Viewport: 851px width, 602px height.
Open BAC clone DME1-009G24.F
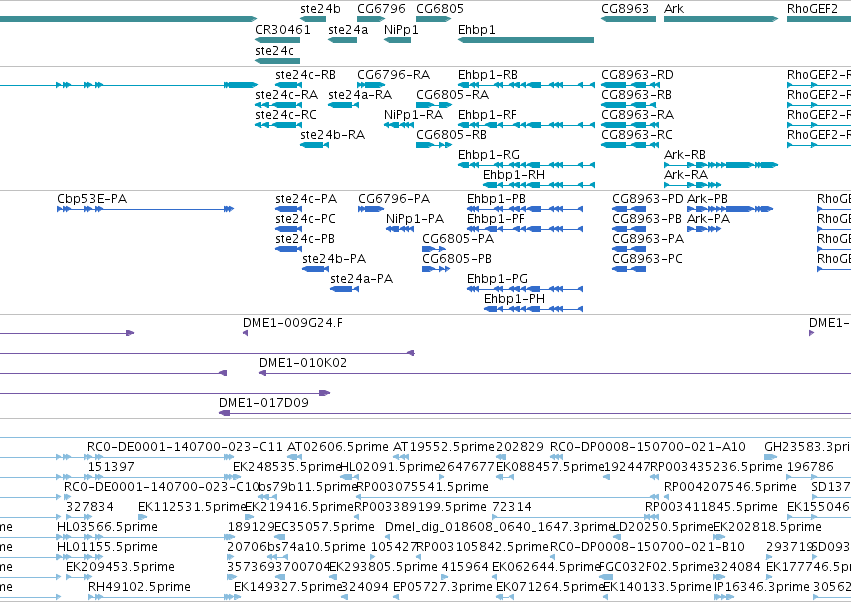(x=293, y=323)
